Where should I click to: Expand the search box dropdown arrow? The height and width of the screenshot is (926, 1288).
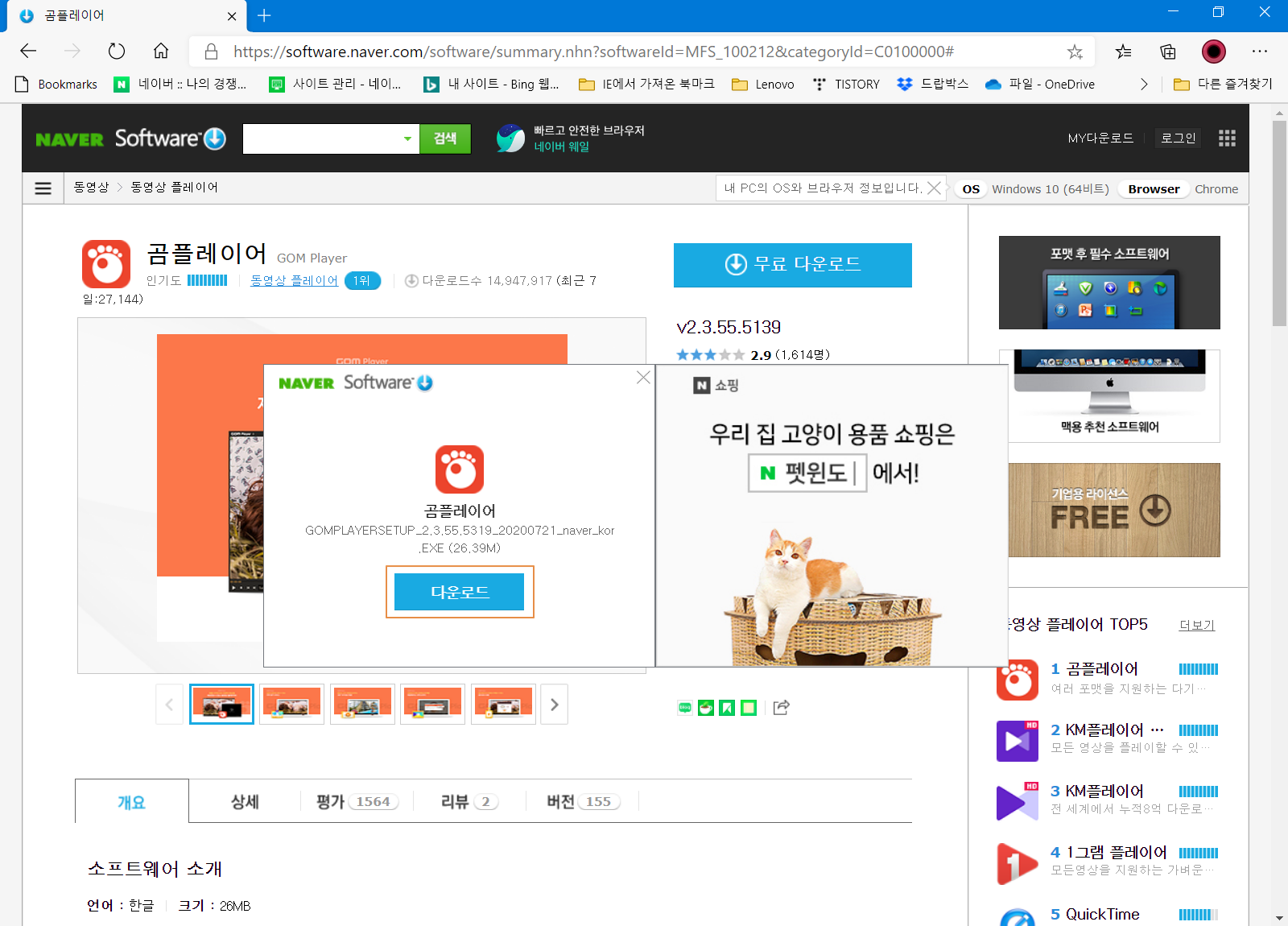[407, 138]
